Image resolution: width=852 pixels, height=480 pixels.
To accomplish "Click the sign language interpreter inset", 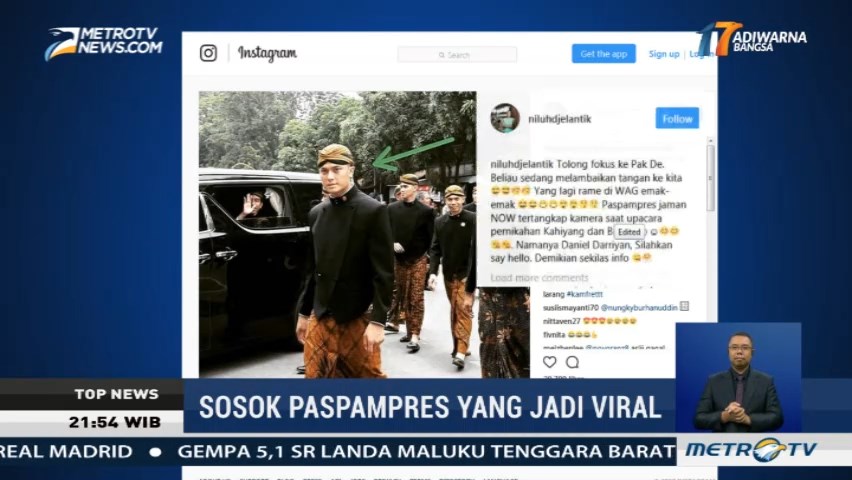I will coord(738,378).
